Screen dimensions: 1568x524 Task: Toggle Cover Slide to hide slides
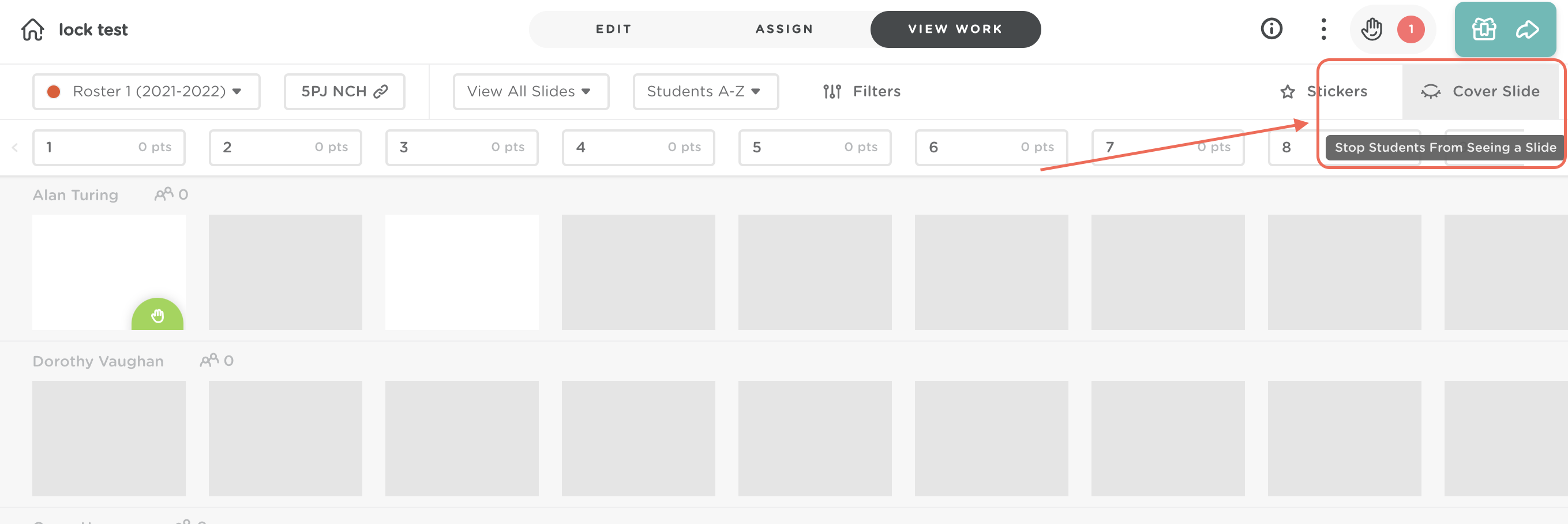pos(1480,91)
